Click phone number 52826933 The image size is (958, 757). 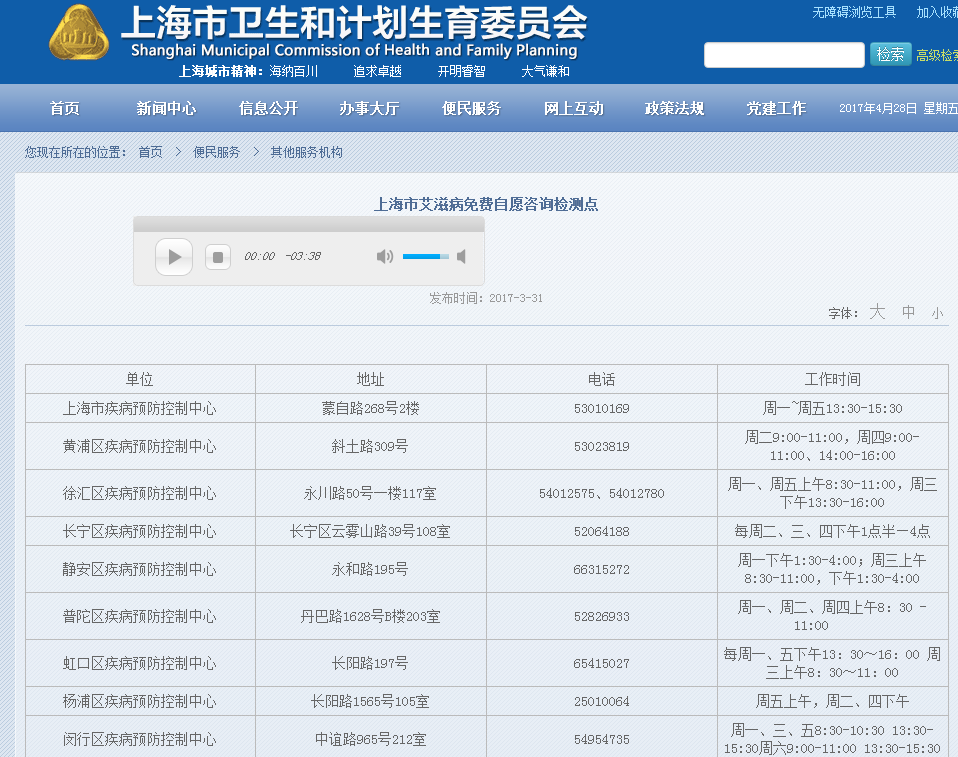pyautogui.click(x=601, y=616)
